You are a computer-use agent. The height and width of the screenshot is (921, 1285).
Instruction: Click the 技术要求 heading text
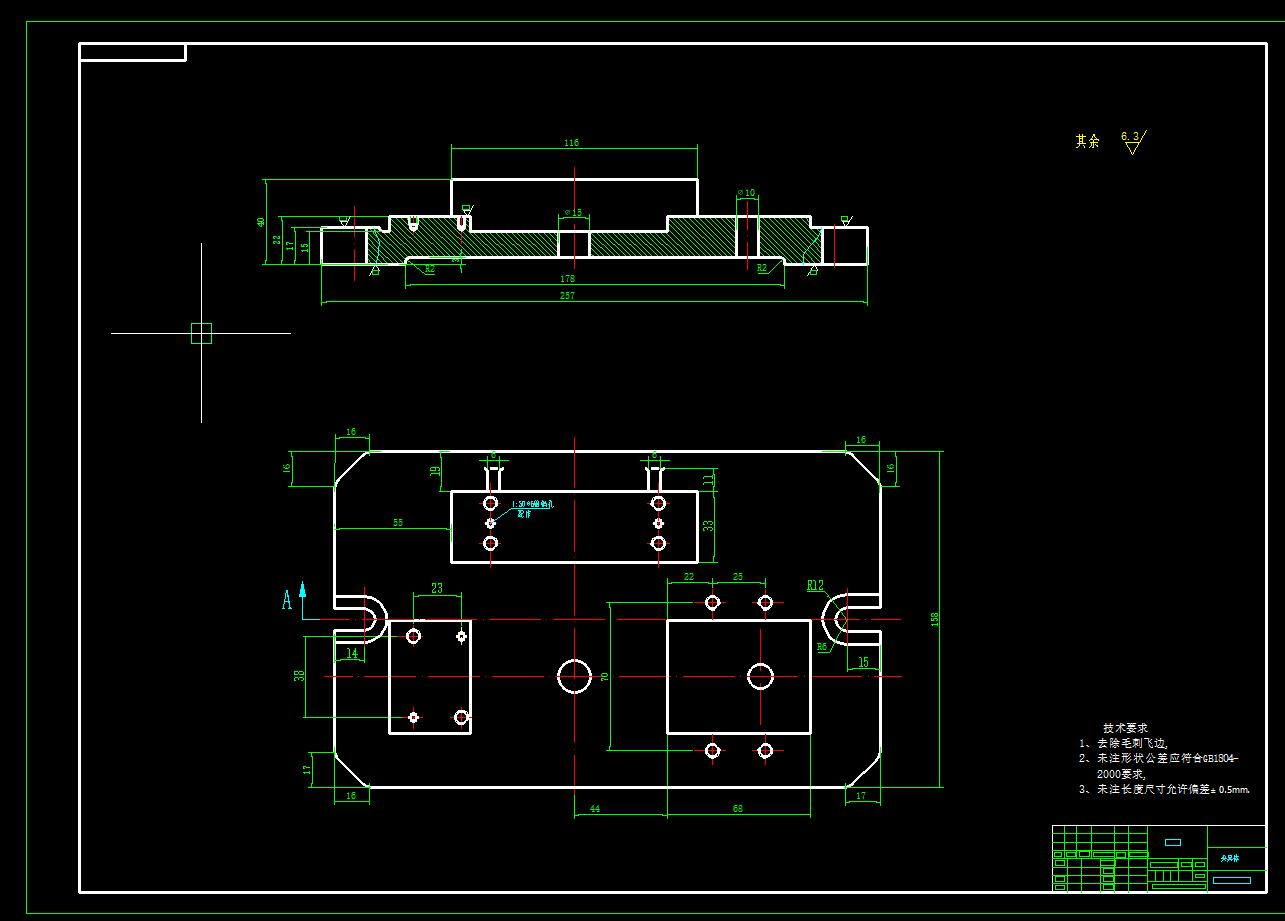(x=1125, y=728)
